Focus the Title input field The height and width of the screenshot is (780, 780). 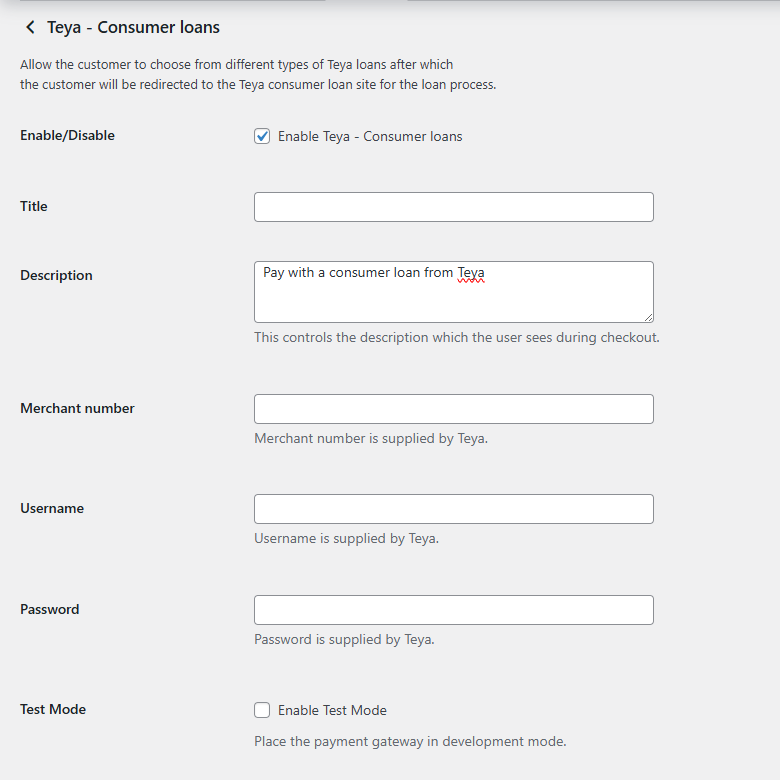pyautogui.click(x=454, y=207)
